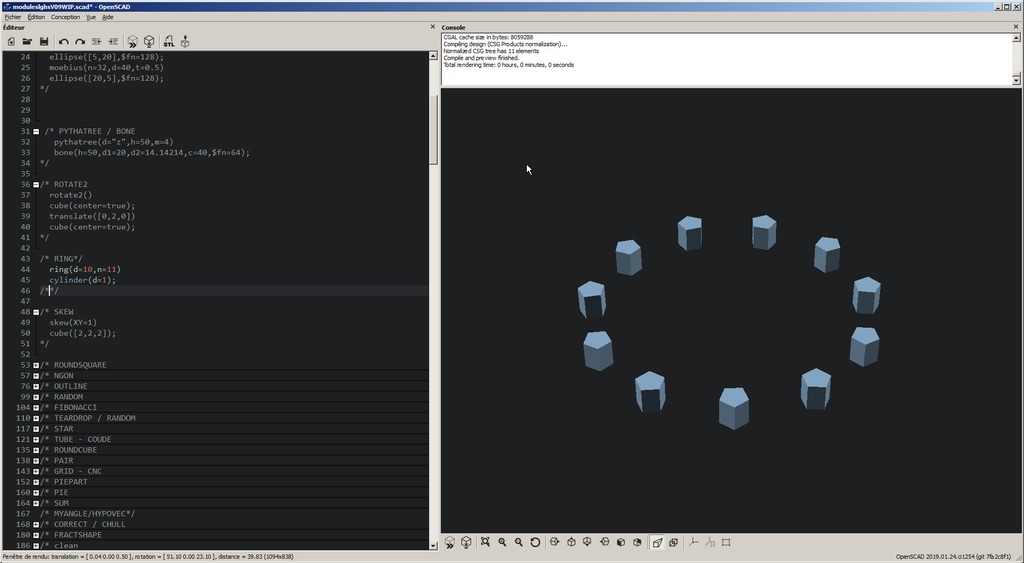Collapse the PYTHATREE / BONE comment block
The image size is (1024, 563).
click(36, 131)
